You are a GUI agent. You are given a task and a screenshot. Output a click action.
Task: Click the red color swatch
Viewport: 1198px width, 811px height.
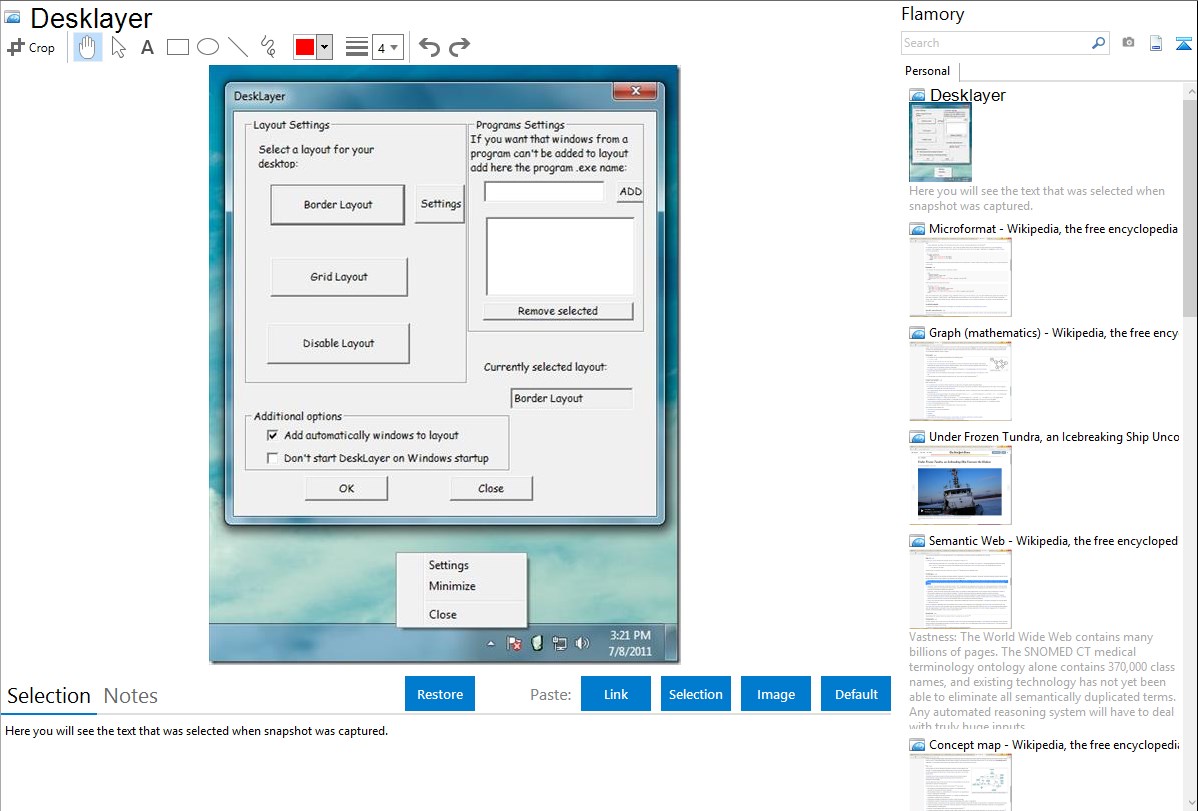(x=305, y=47)
